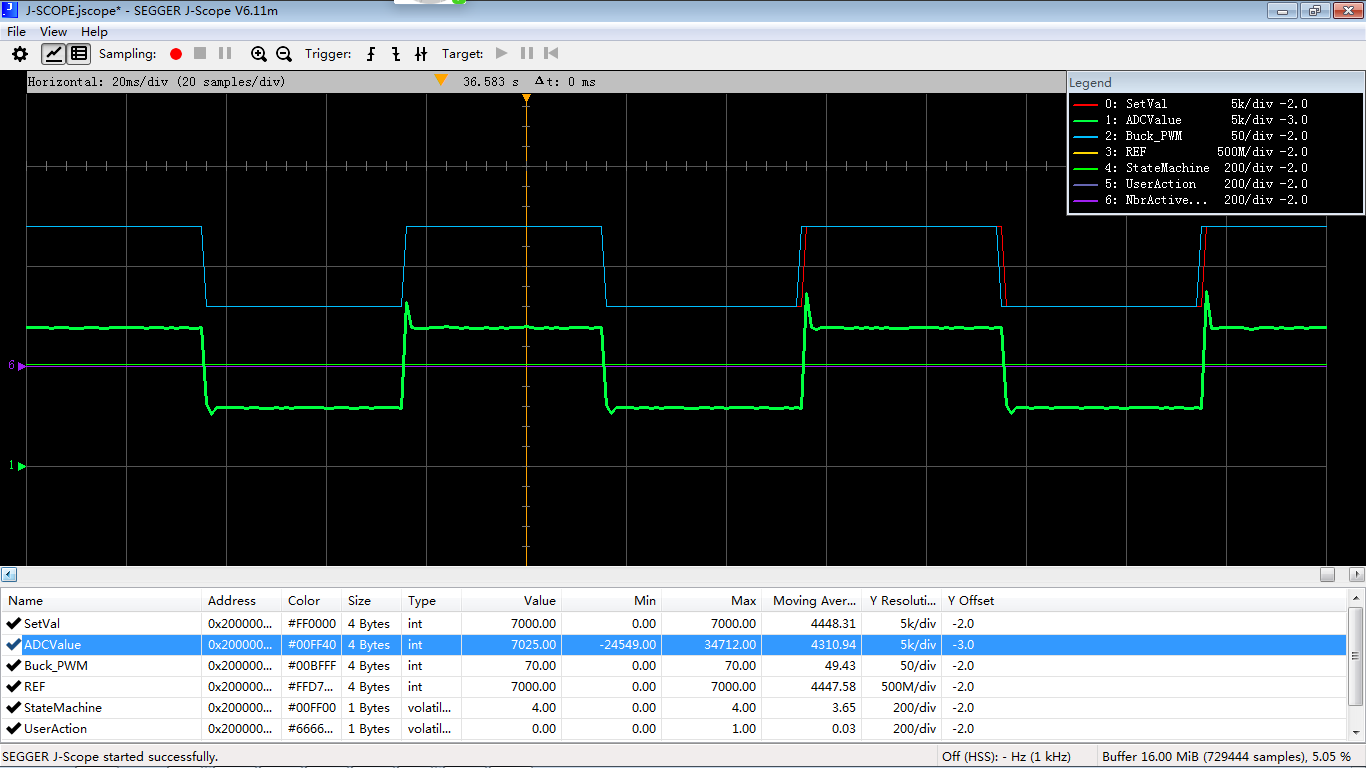Zoom in with magnifier plus icon

[x=259, y=54]
